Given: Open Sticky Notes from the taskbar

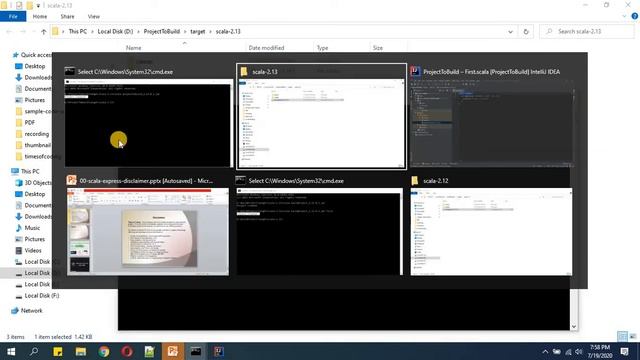Looking at the screenshot, I should tap(58, 351).
